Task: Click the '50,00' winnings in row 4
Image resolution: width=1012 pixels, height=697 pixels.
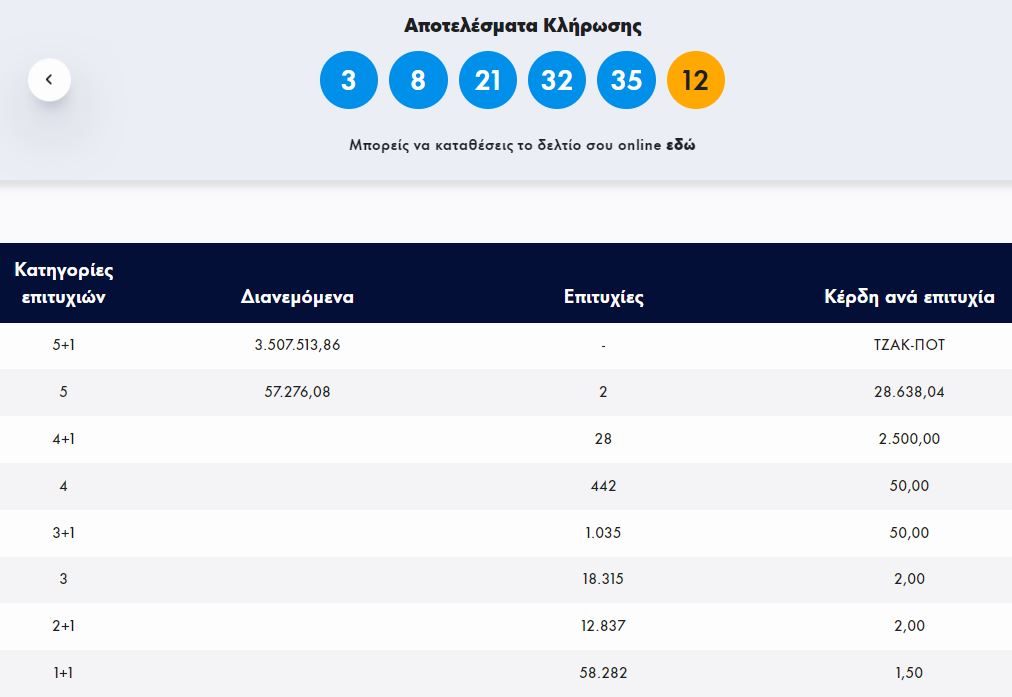Action: click(909, 486)
